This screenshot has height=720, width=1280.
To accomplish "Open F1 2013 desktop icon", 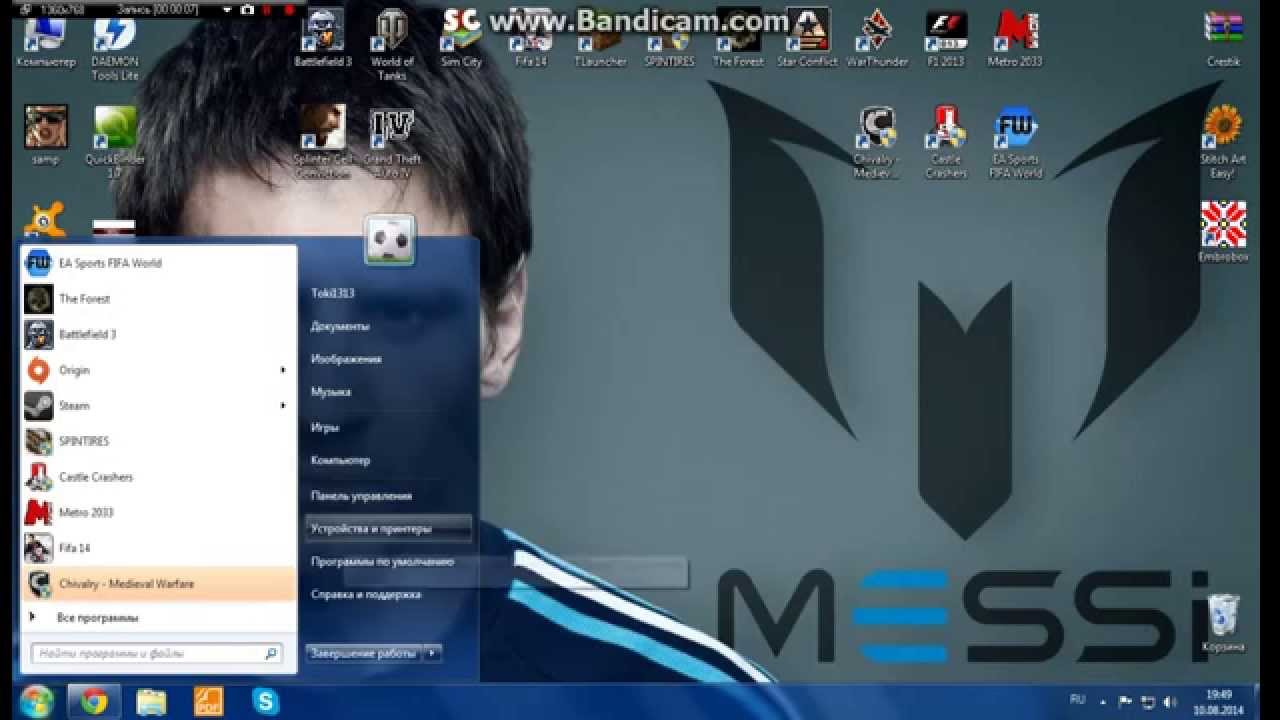I will point(945,38).
